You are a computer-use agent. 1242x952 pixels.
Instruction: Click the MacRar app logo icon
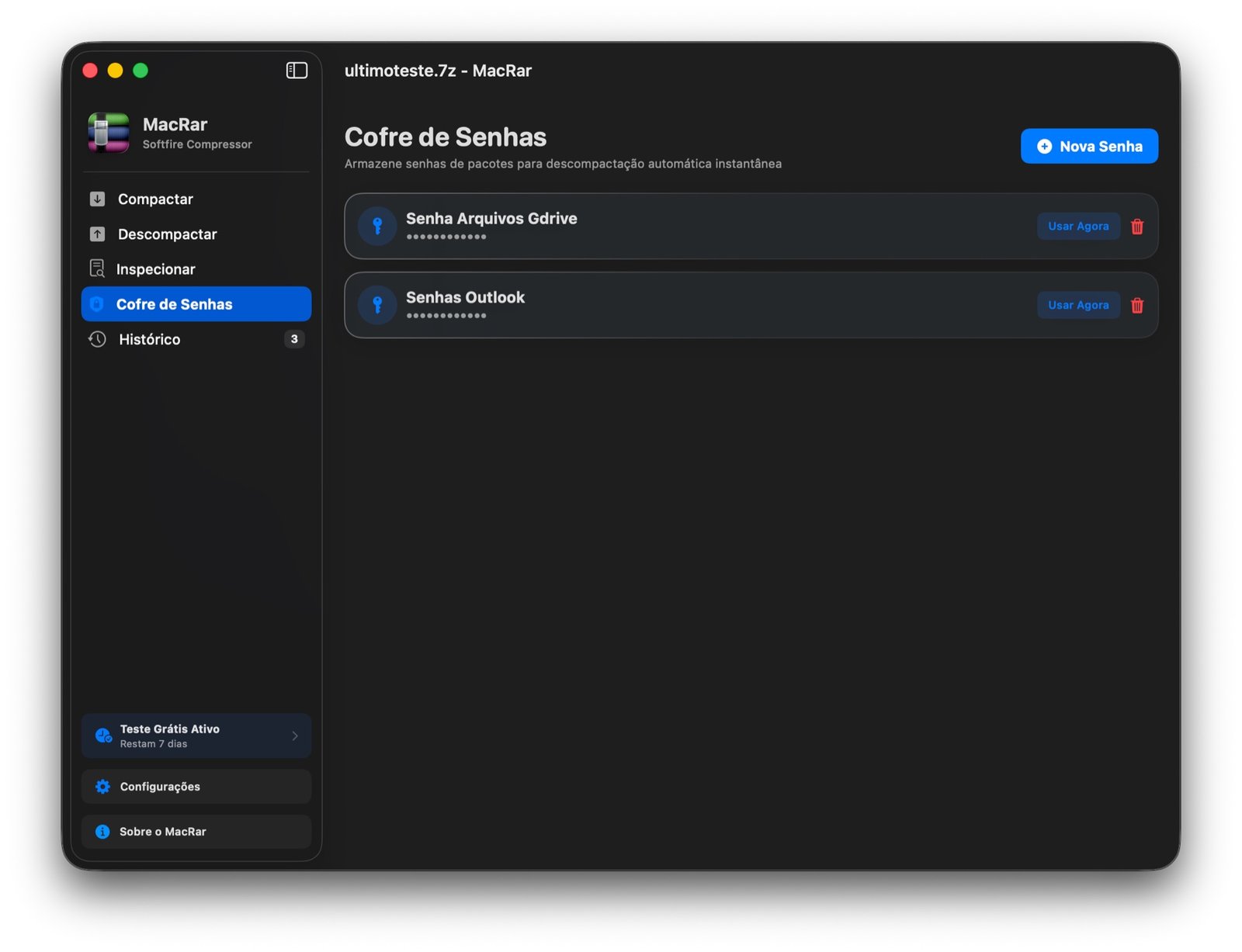109,133
